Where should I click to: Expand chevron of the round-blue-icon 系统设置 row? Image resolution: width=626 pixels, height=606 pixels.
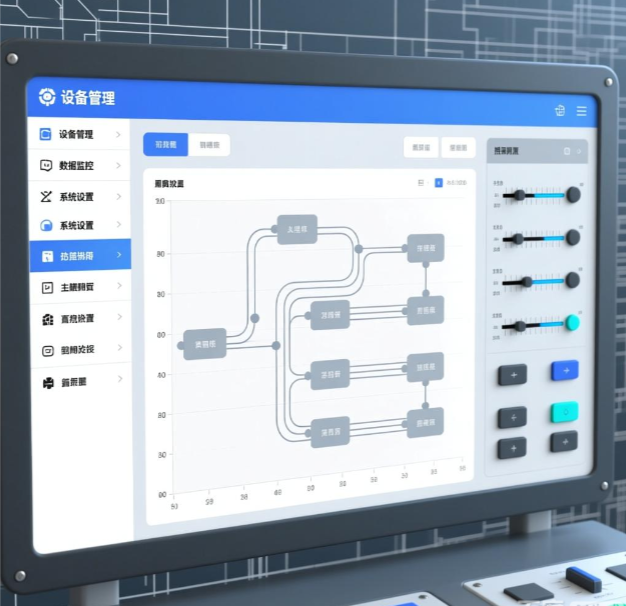(119, 224)
